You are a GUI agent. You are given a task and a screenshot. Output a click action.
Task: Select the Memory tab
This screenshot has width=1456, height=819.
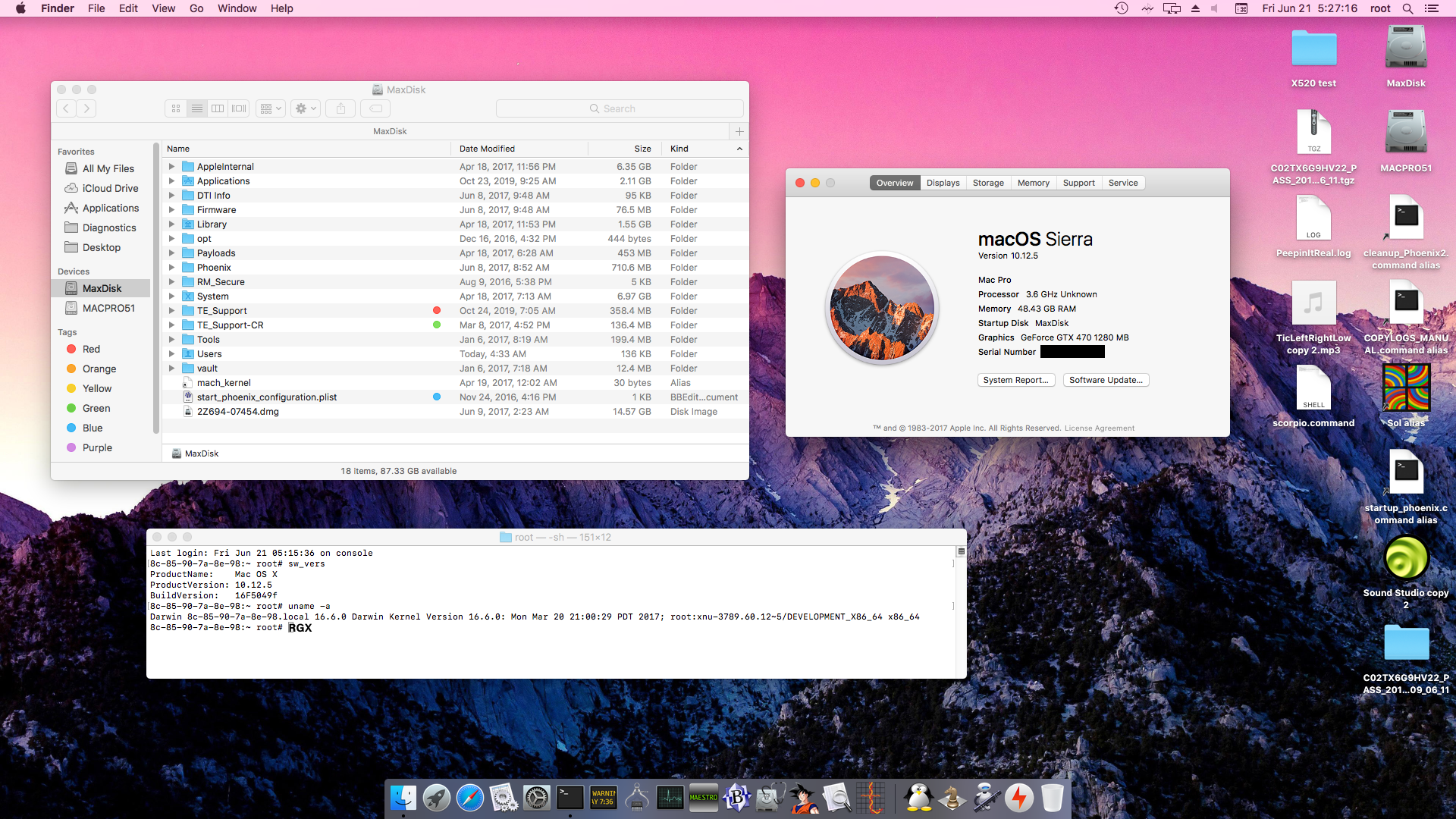[1033, 183]
